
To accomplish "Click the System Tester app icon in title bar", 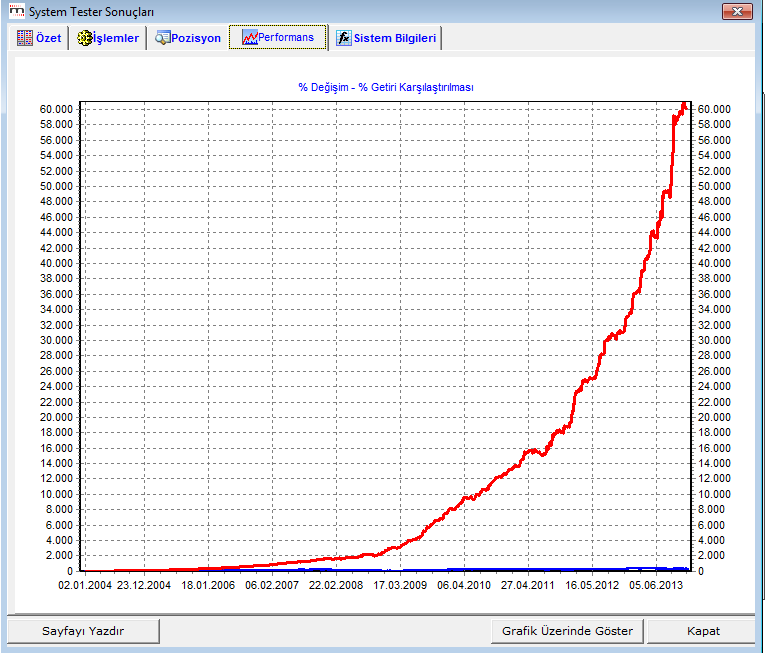I will click(x=17, y=11).
